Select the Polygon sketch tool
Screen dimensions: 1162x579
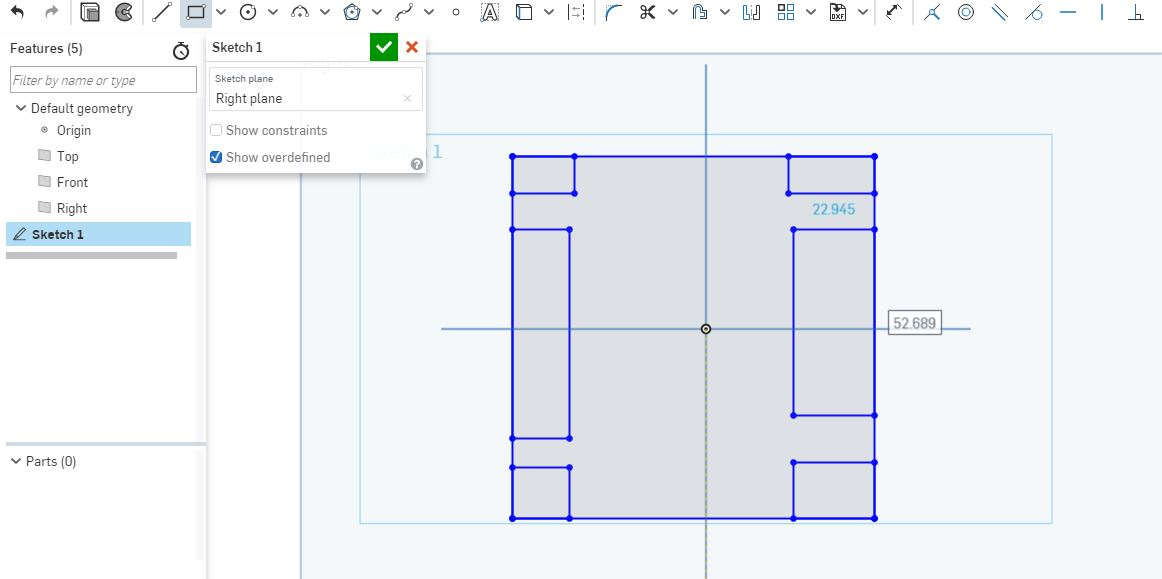pyautogui.click(x=353, y=12)
